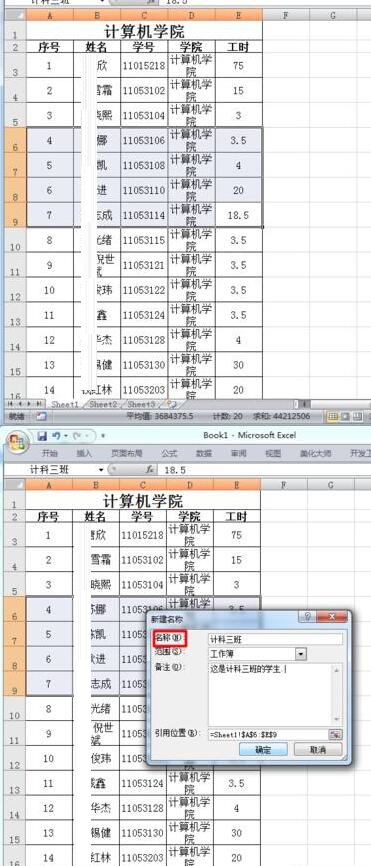
Task: Click the 引用位置 reference field
Action: click(268, 734)
